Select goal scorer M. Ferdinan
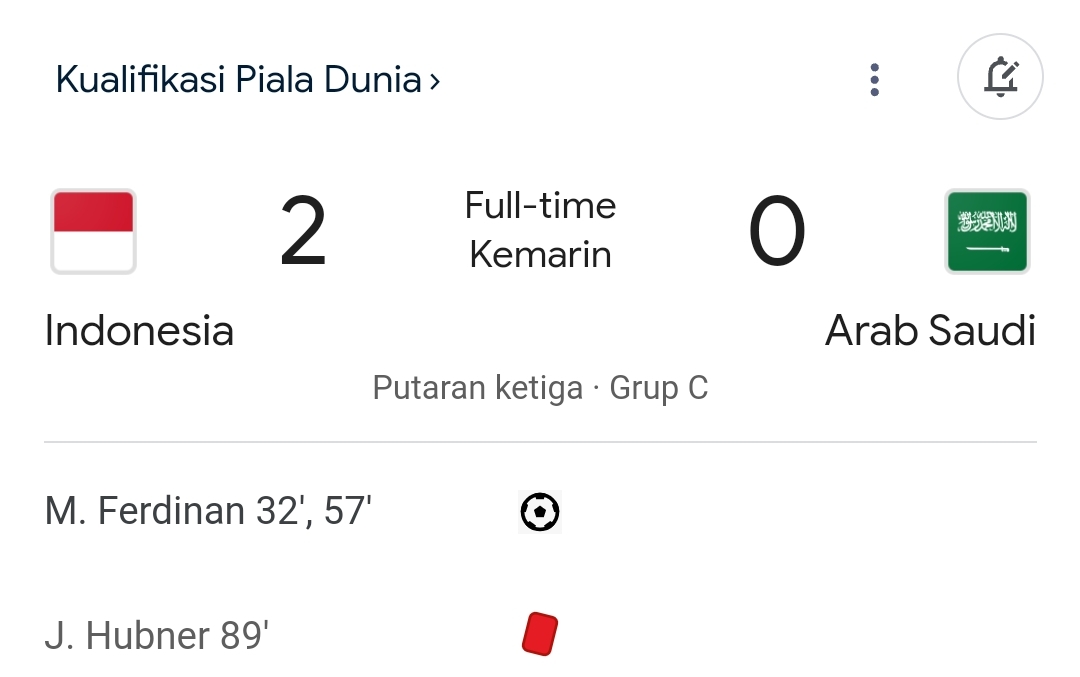This screenshot has height=677, width=1080. coord(145,511)
